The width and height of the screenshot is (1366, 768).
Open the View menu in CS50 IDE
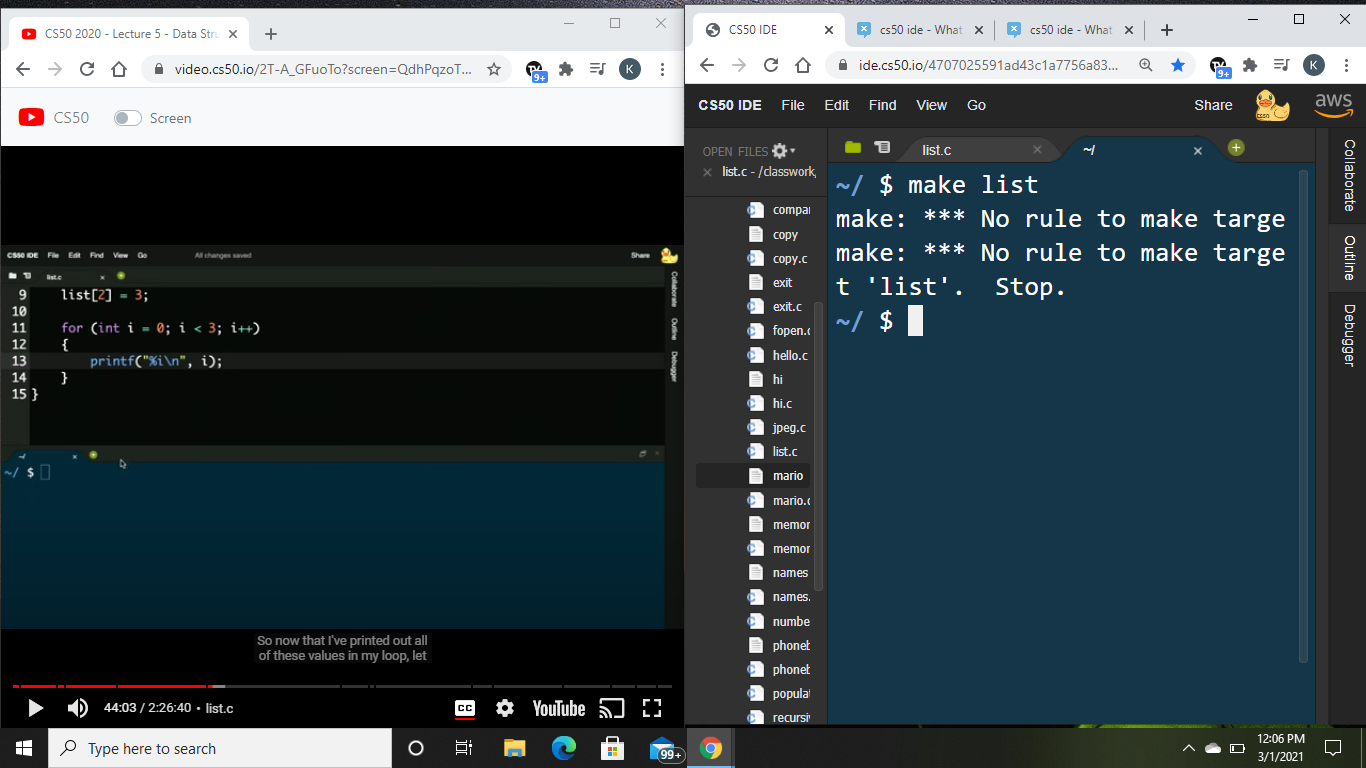(x=931, y=105)
